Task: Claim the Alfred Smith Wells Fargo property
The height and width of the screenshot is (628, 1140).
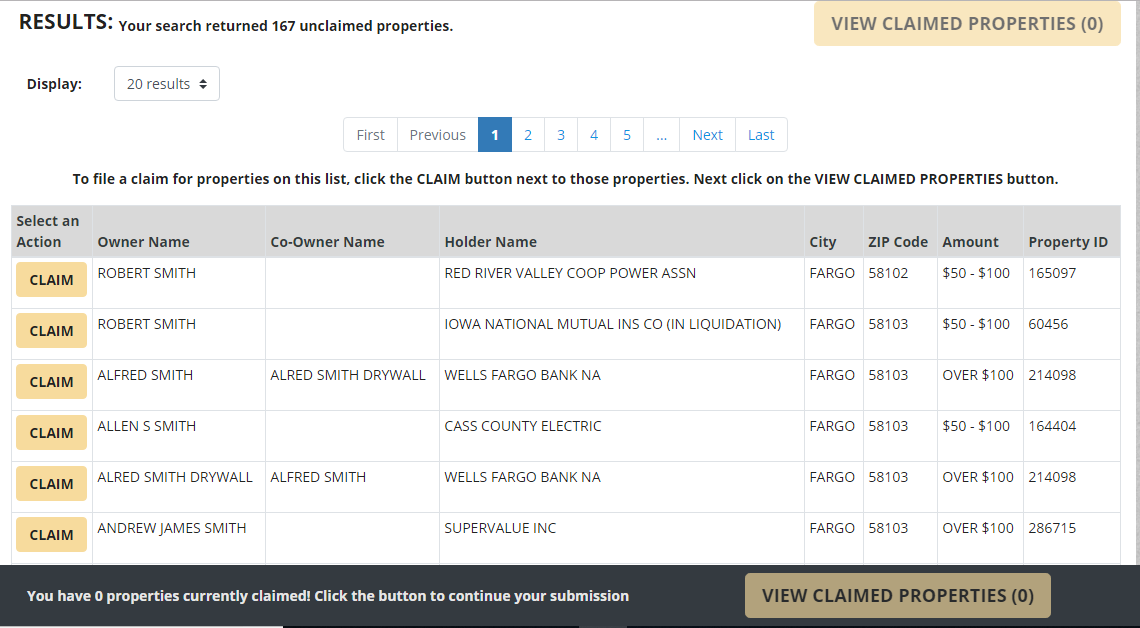Action: (51, 381)
